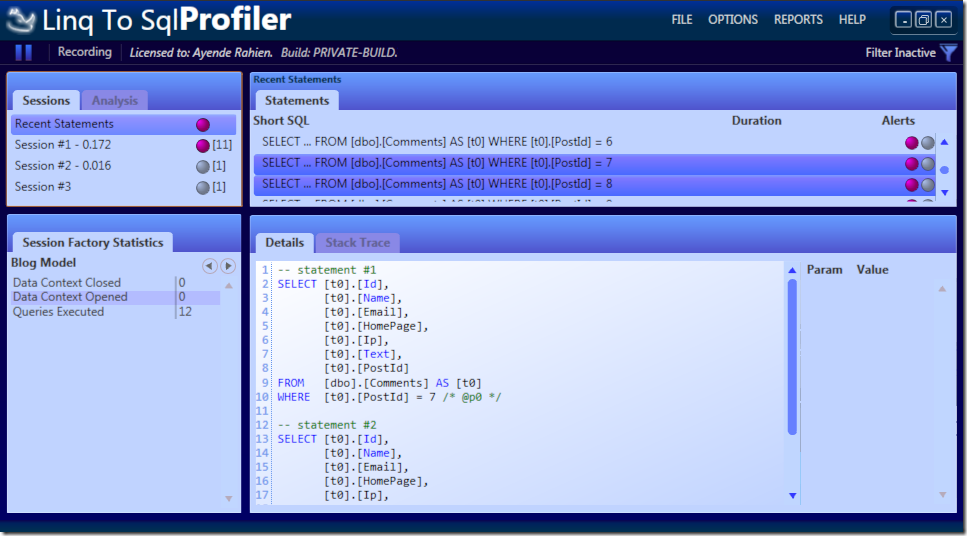Screen dimensions: 967x536
Task: Select statement with PostId = 6
Action: click(x=595, y=142)
